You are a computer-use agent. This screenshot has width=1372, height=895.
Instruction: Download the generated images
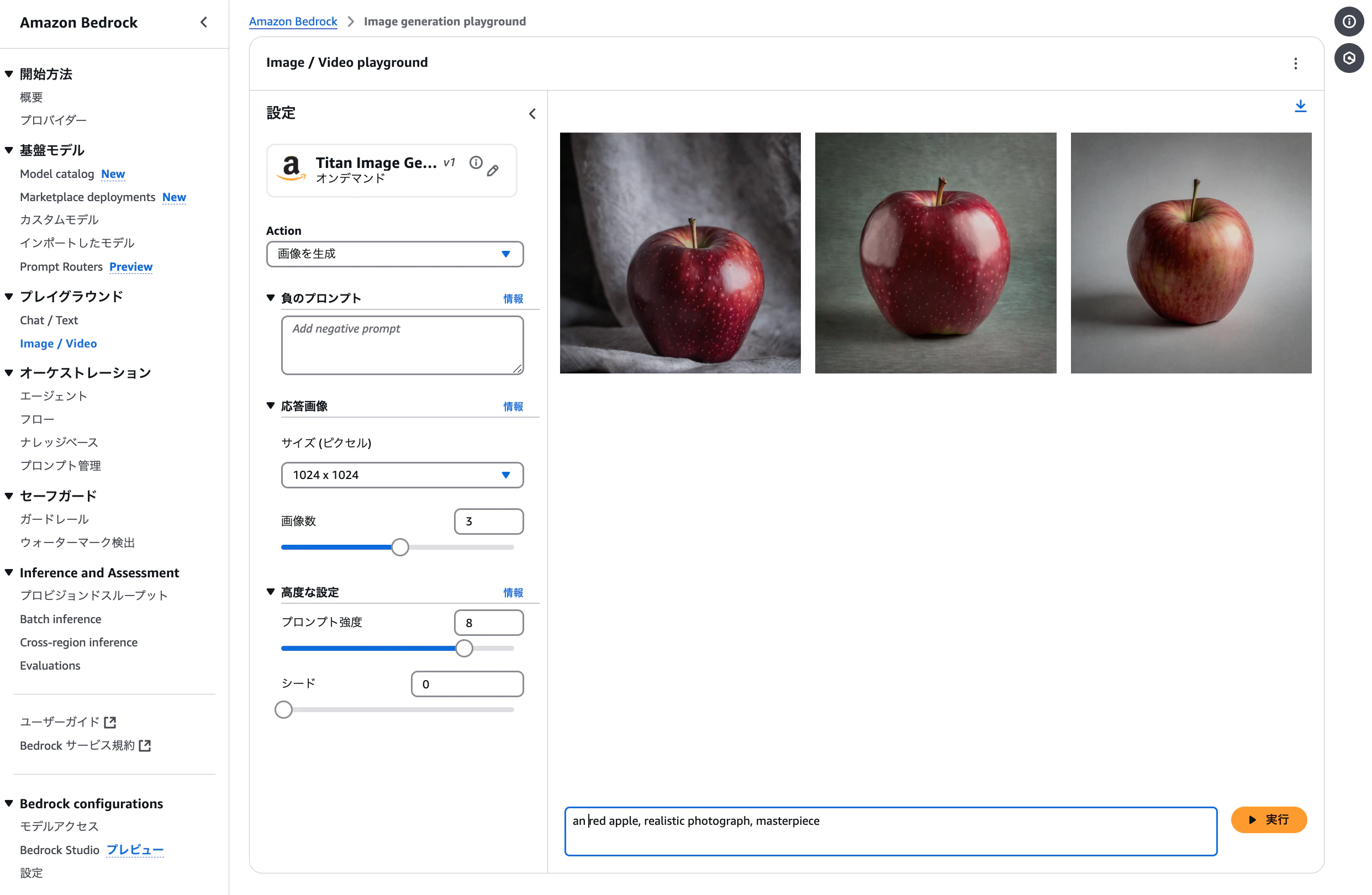(1301, 106)
